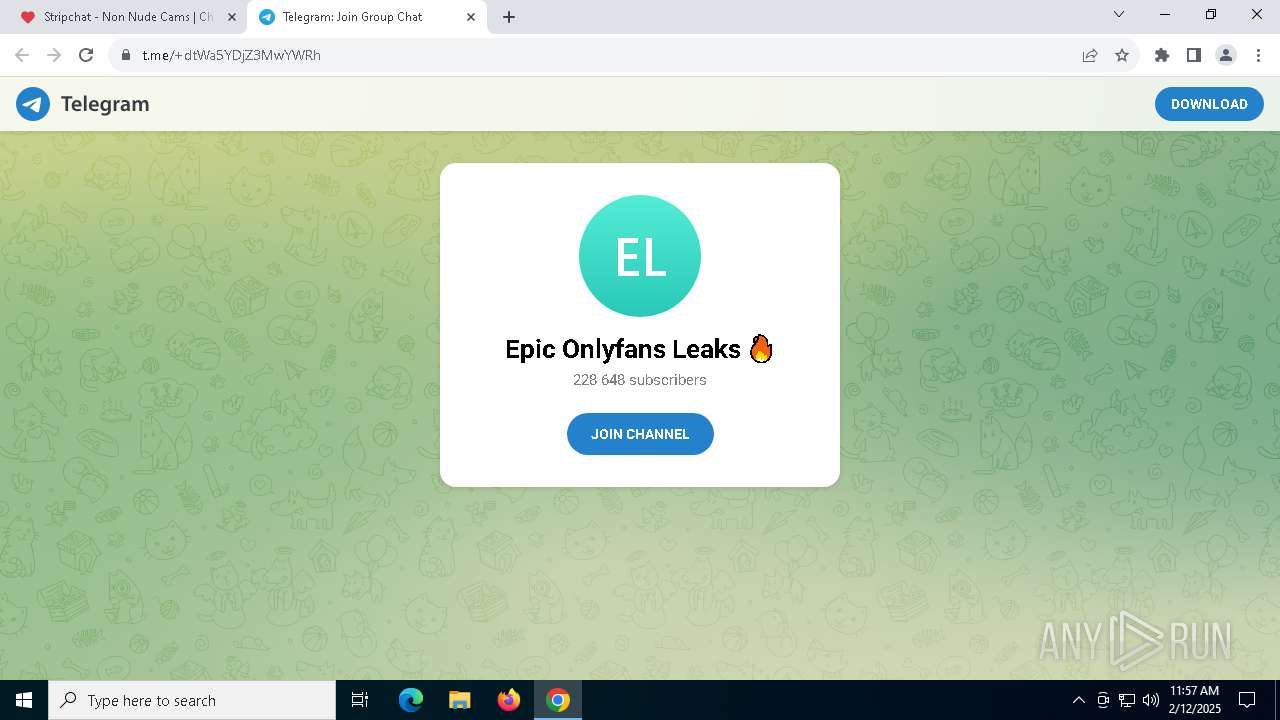Share this page icon
1280x720 pixels.
1090,55
